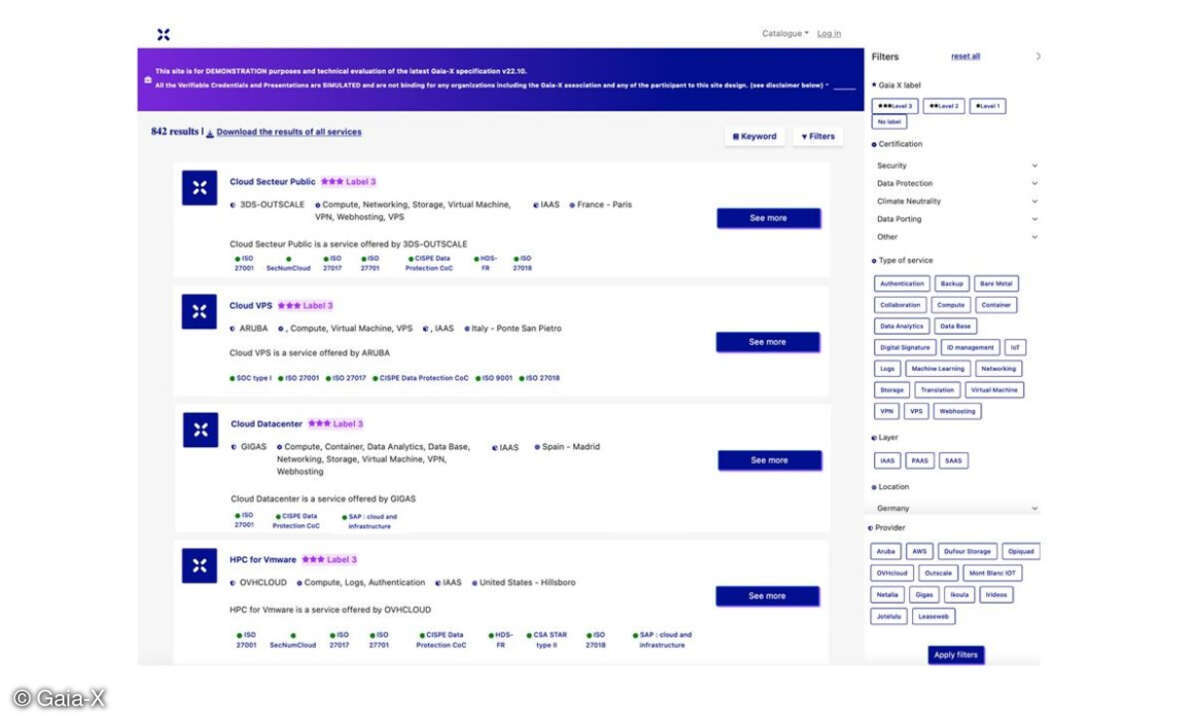
Task: Expand the Climate Neutrality certification section
Action: point(957,201)
